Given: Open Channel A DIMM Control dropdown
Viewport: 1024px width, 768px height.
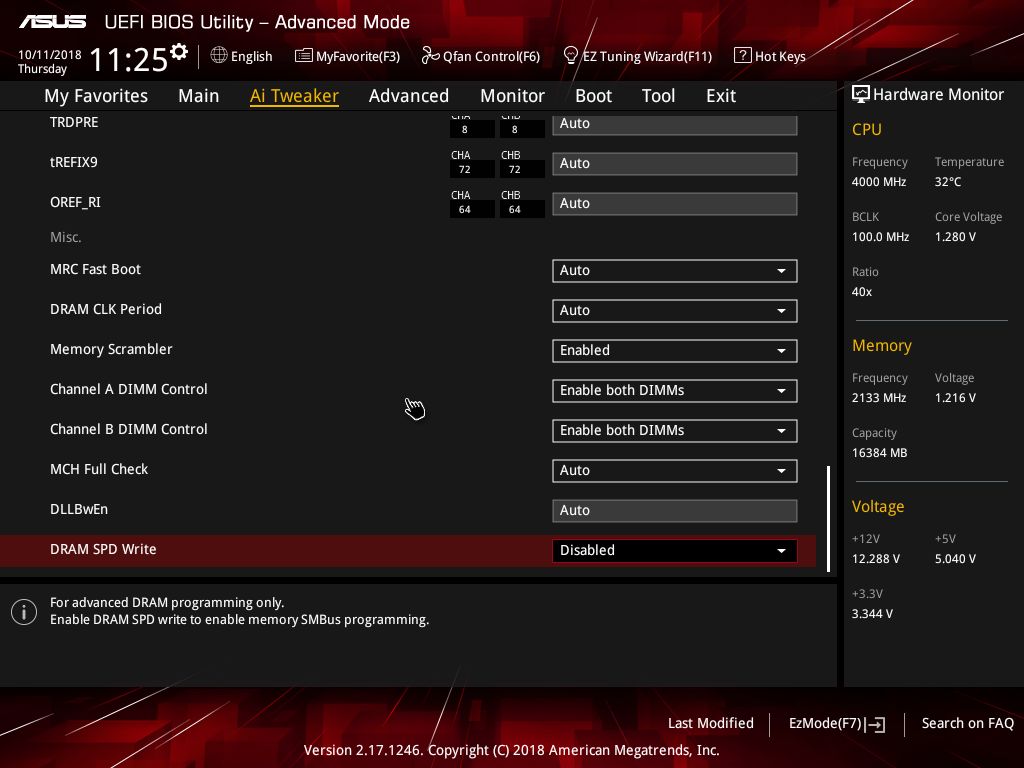Looking at the screenshot, I should 675,391.
